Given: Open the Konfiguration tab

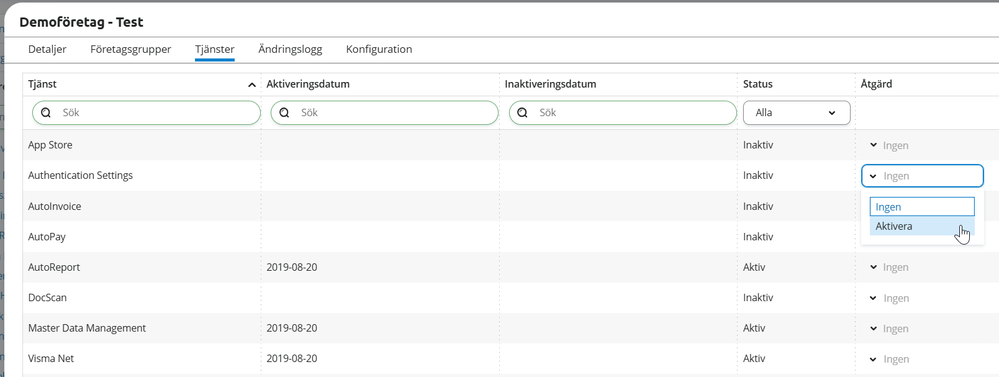Looking at the screenshot, I should click(x=379, y=49).
